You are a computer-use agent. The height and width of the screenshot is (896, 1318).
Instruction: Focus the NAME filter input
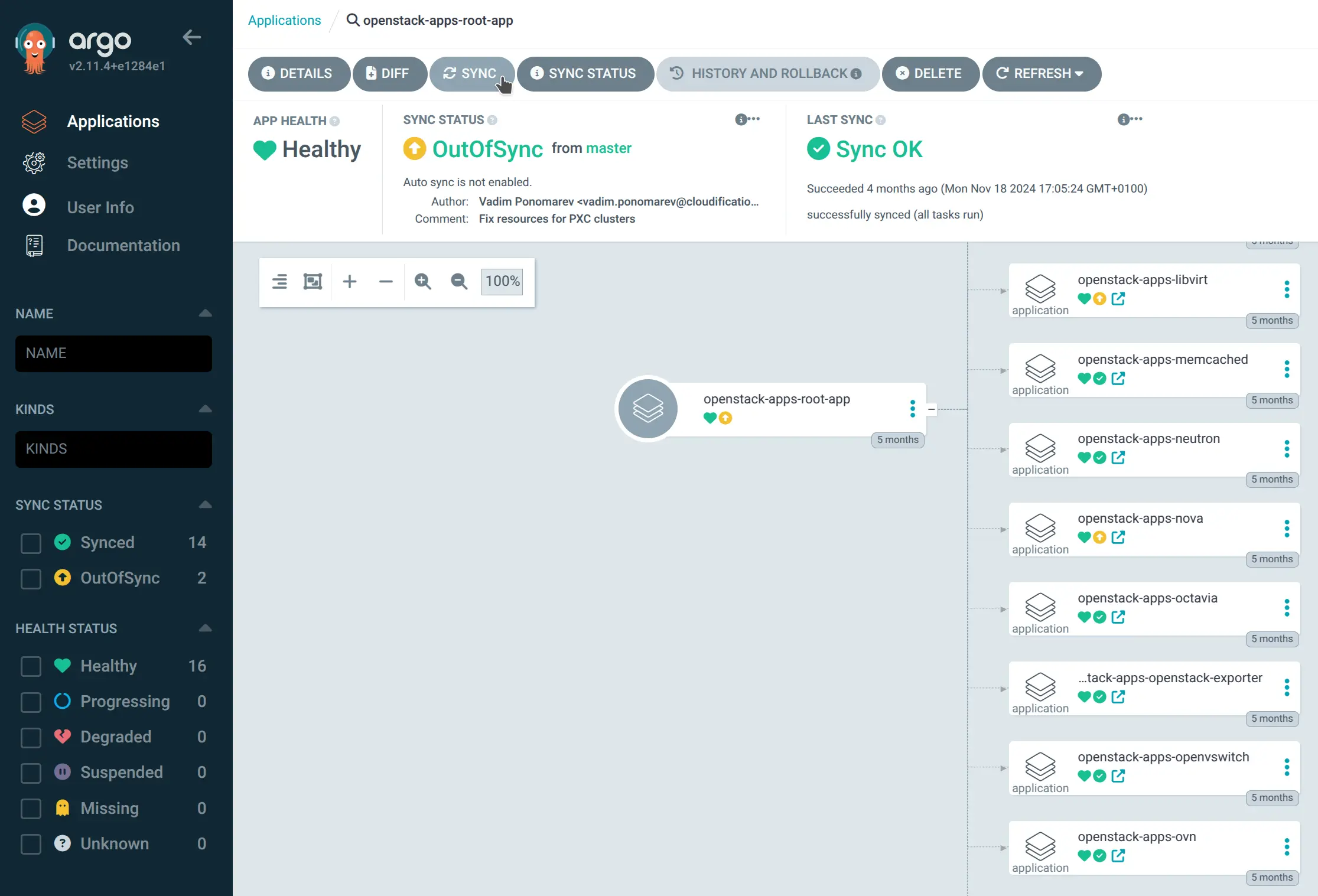[113, 353]
